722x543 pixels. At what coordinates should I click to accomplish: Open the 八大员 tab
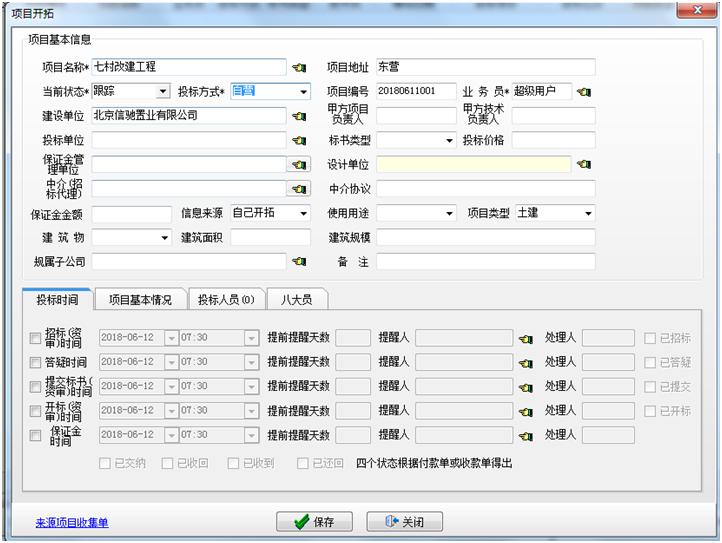[296, 299]
